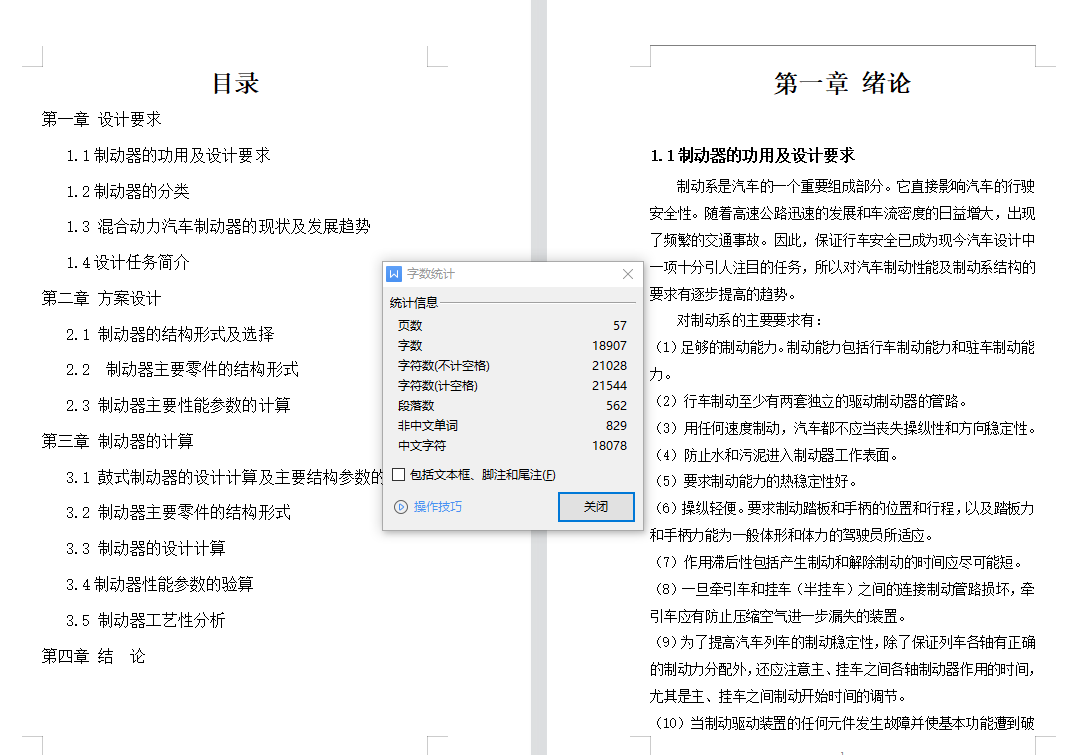Click the 第一章 绪论 chapter title
Screen dimensions: 1073x755
point(842,84)
